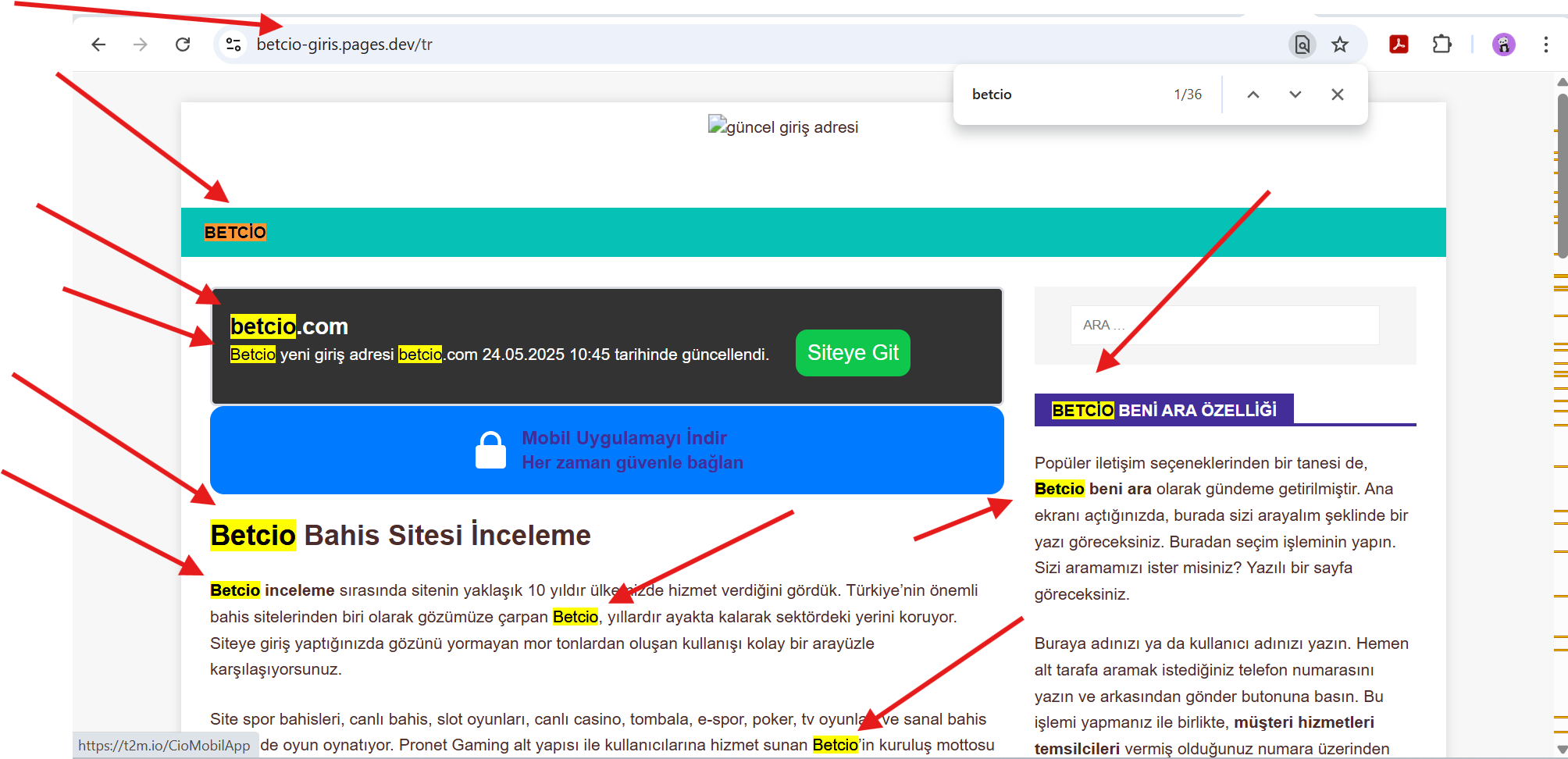View site information icon in address bar
The image size is (1568, 759).
point(233,45)
